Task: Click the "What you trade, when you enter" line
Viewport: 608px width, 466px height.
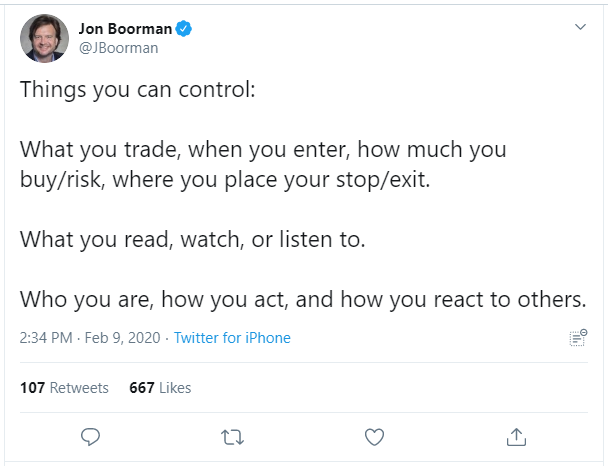Action: coord(263,149)
